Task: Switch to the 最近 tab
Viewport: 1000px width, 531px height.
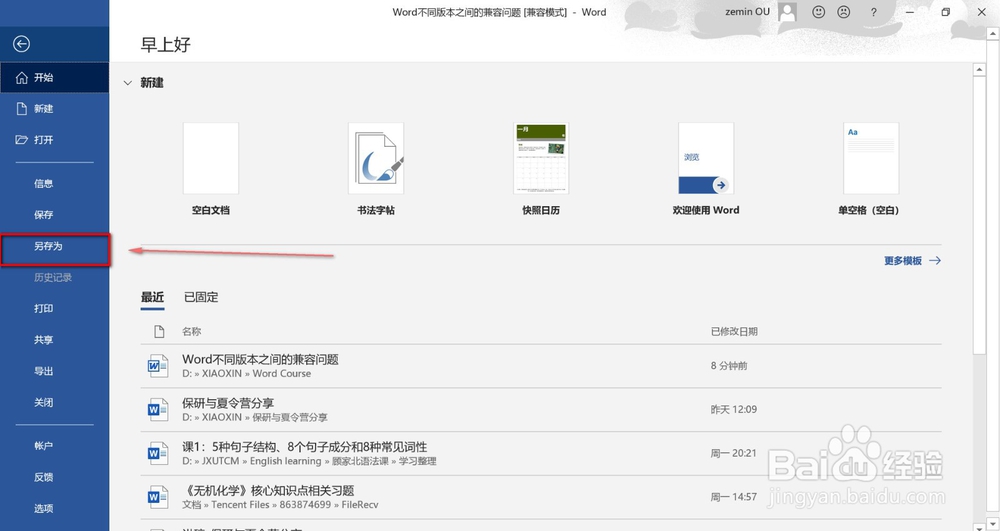Action: click(152, 297)
